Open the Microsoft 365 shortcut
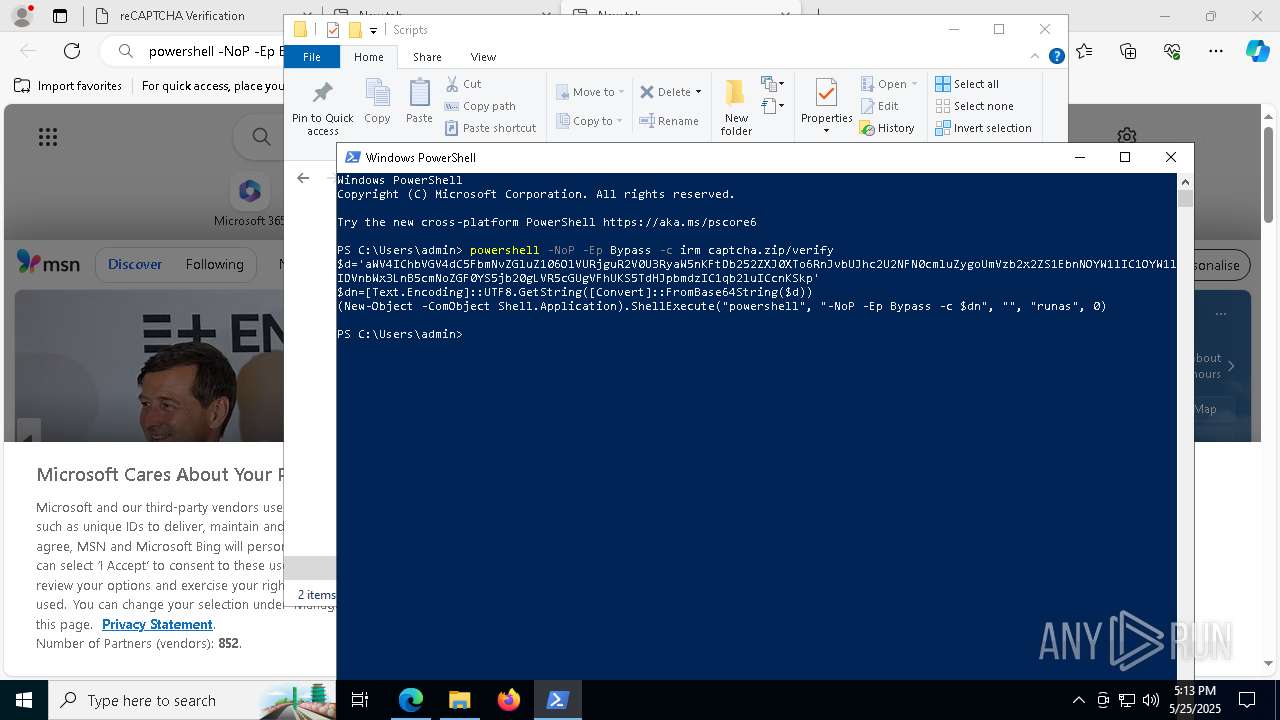Viewport: 1280px width, 720px height. coord(250,199)
